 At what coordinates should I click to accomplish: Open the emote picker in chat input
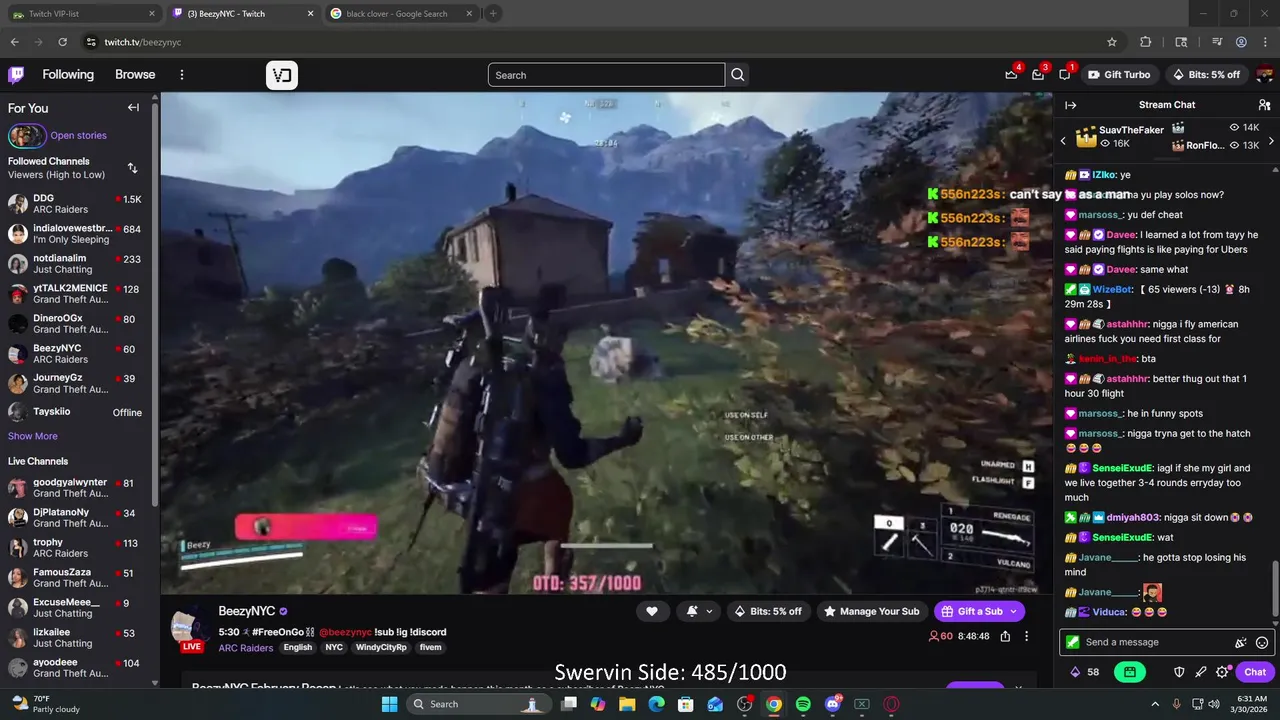tap(1262, 643)
